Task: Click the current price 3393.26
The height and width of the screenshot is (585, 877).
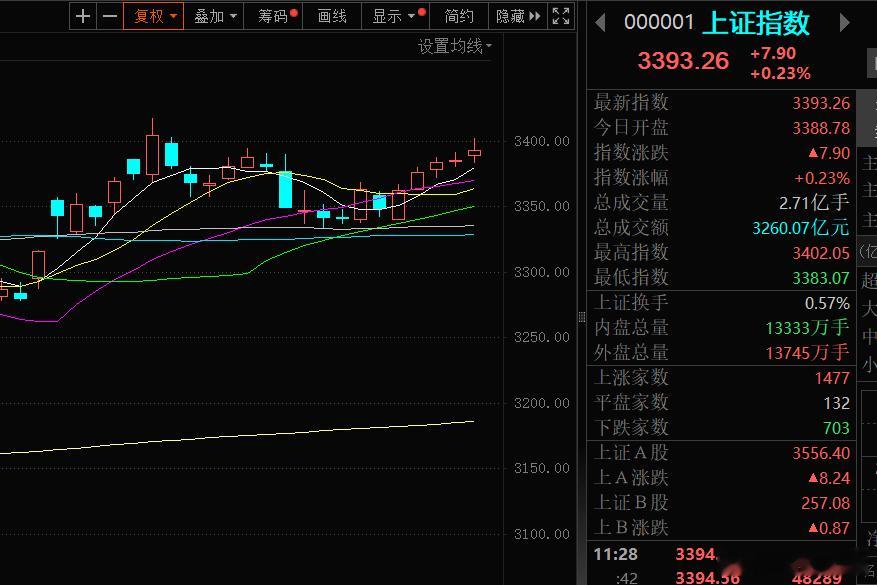Action: [683, 60]
